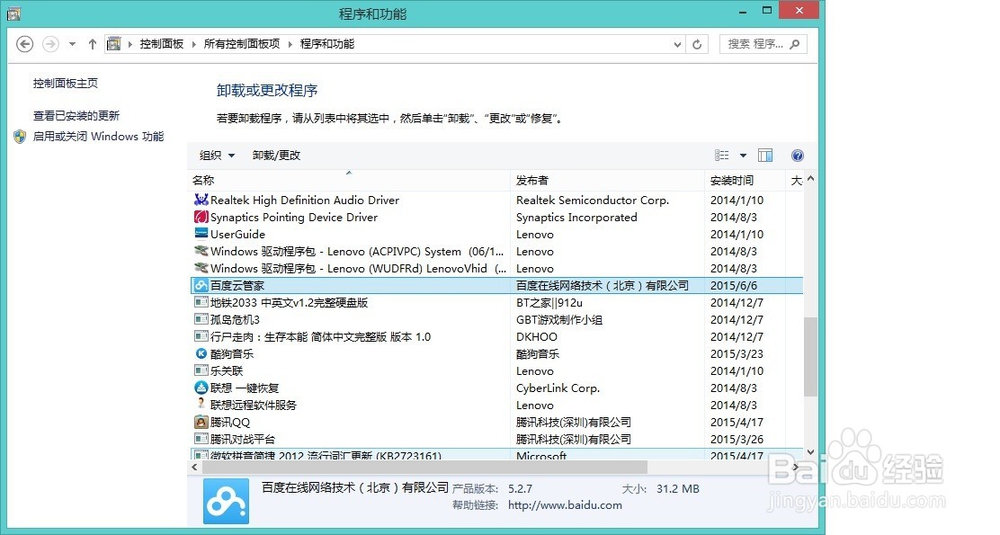Select the 腾讯QQ program icon

201,422
